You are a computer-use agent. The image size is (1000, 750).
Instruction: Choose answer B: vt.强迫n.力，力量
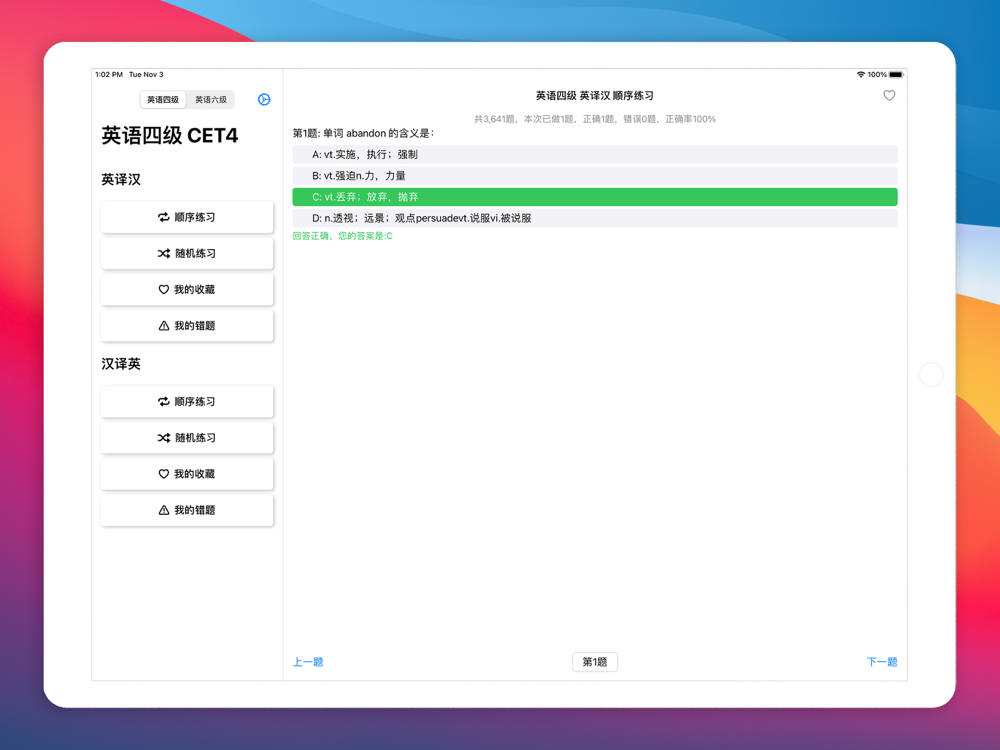point(595,176)
